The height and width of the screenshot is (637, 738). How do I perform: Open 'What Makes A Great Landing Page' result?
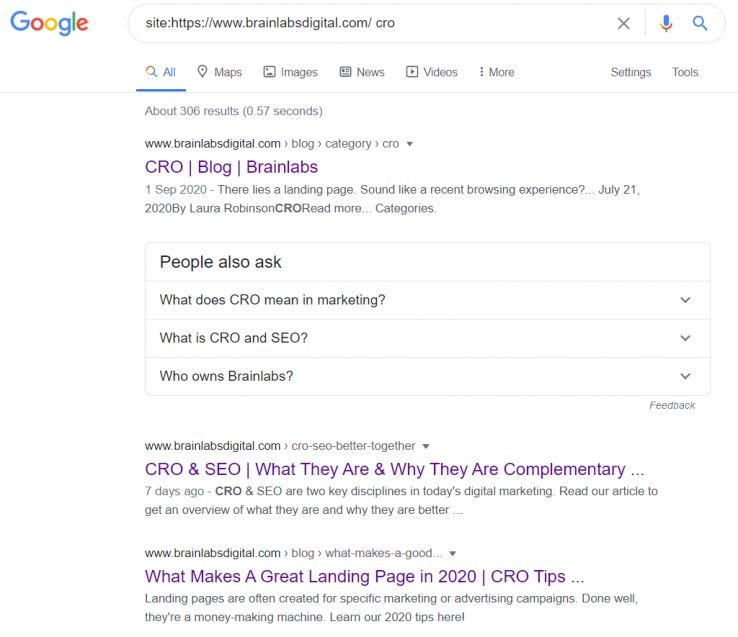pyautogui.click(x=364, y=576)
